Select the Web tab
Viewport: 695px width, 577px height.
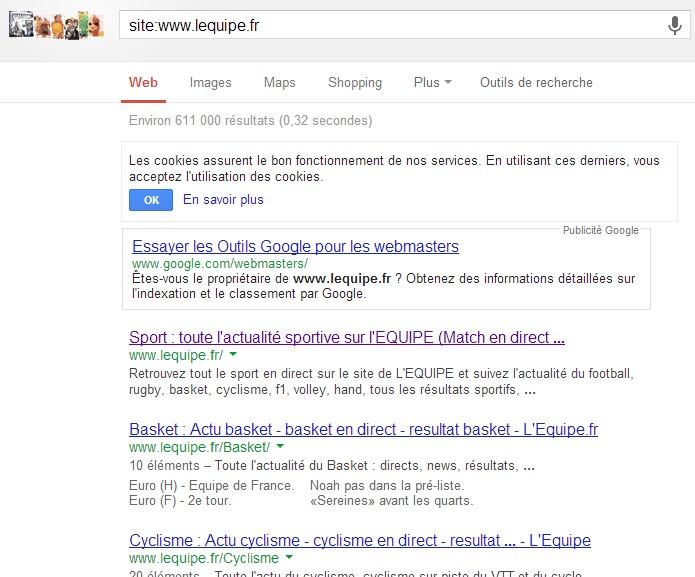pos(143,82)
